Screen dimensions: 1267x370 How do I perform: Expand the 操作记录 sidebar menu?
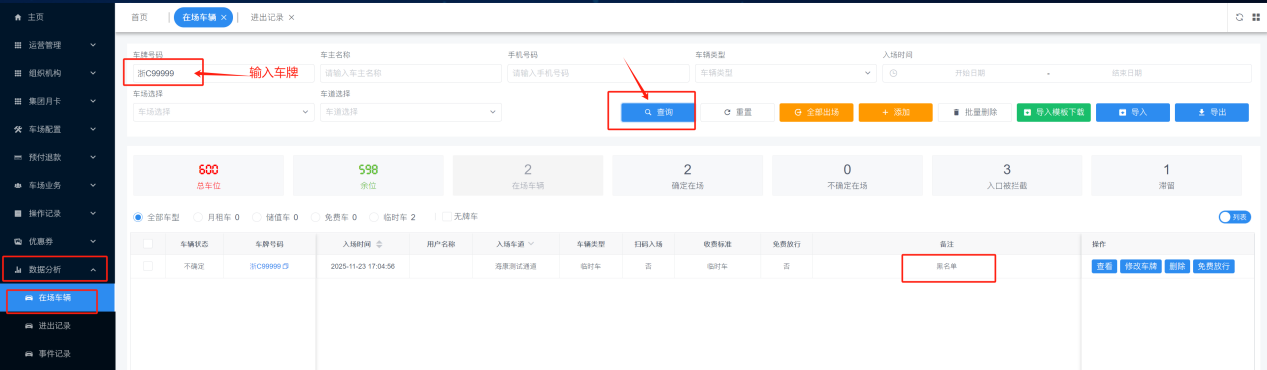(93, 213)
